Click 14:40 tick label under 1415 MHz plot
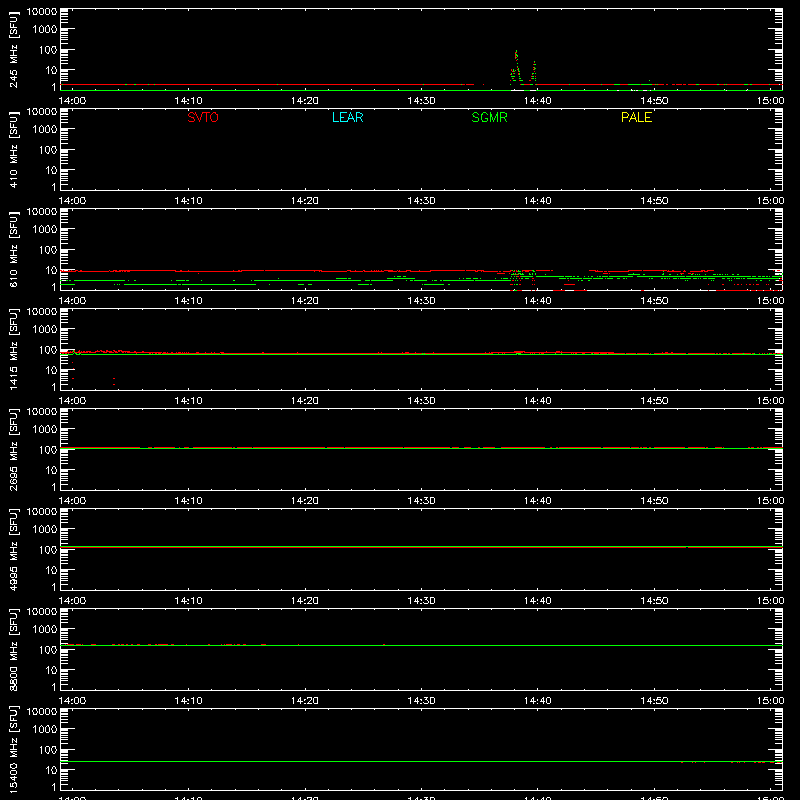800x800 pixels. pyautogui.click(x=538, y=401)
